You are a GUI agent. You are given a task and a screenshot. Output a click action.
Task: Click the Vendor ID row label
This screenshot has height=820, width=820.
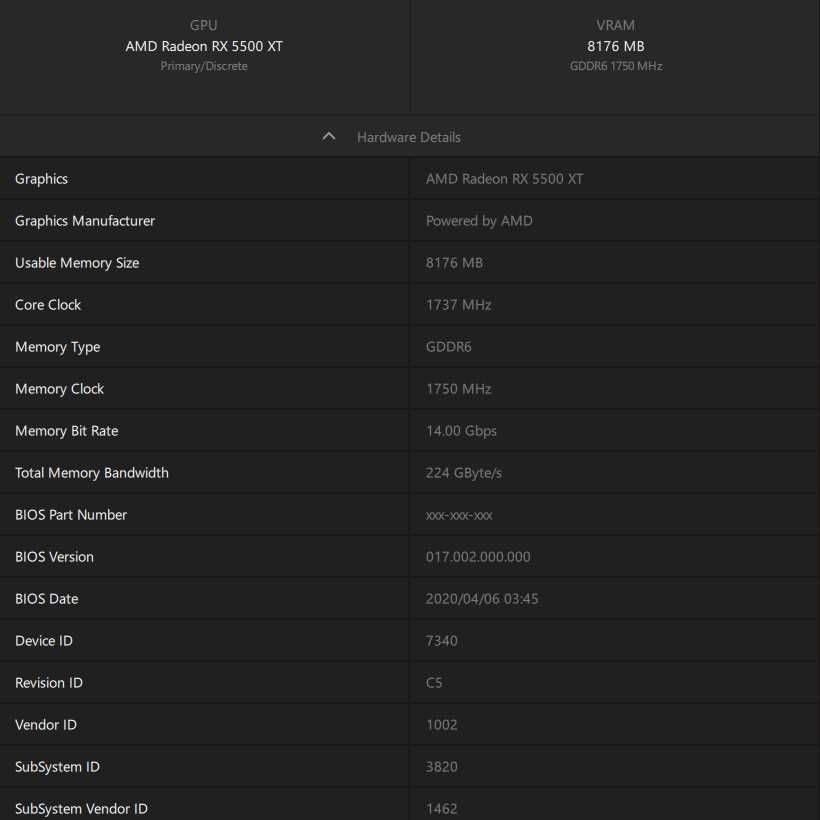point(46,725)
